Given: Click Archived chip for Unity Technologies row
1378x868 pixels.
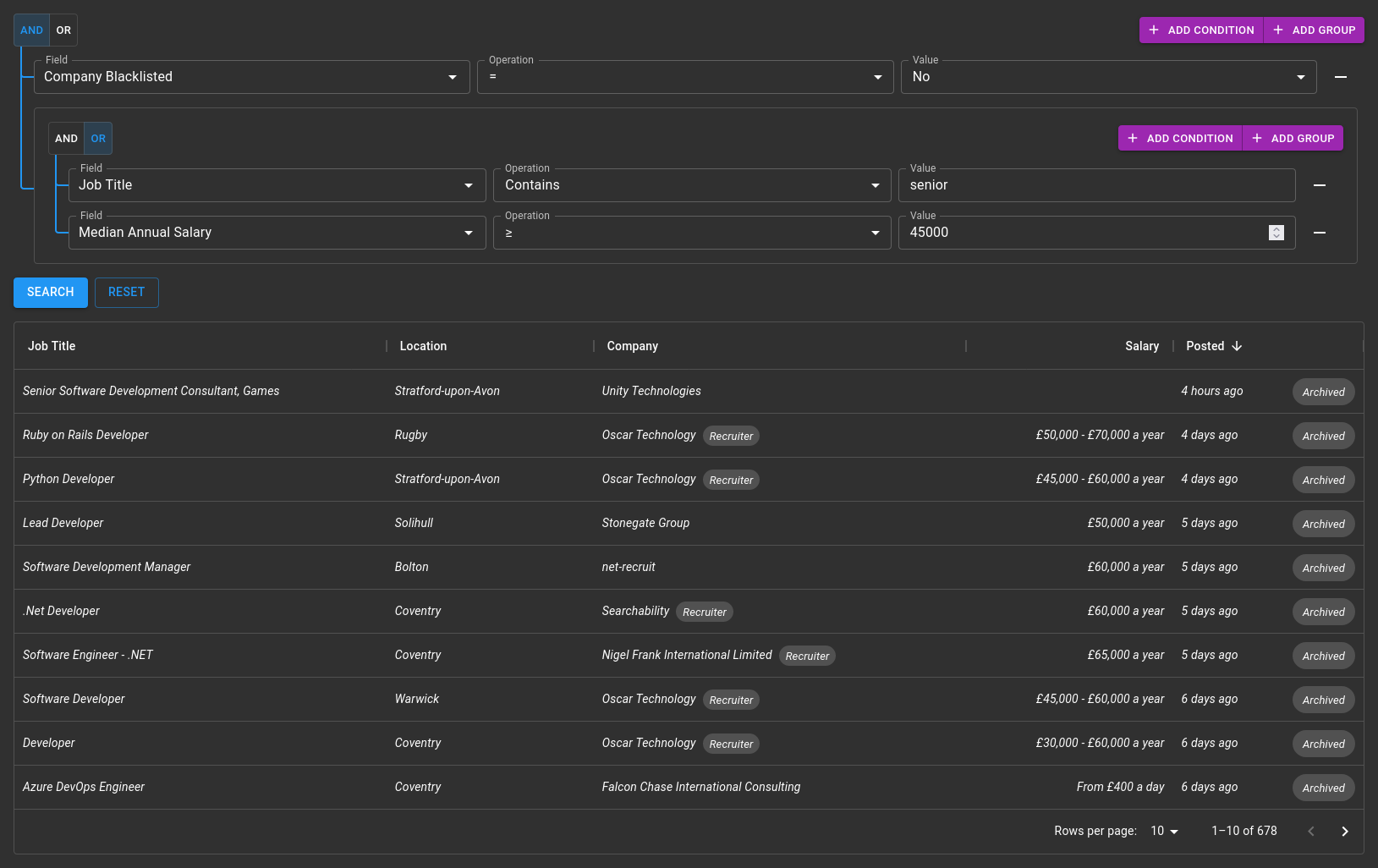Looking at the screenshot, I should coord(1323,392).
